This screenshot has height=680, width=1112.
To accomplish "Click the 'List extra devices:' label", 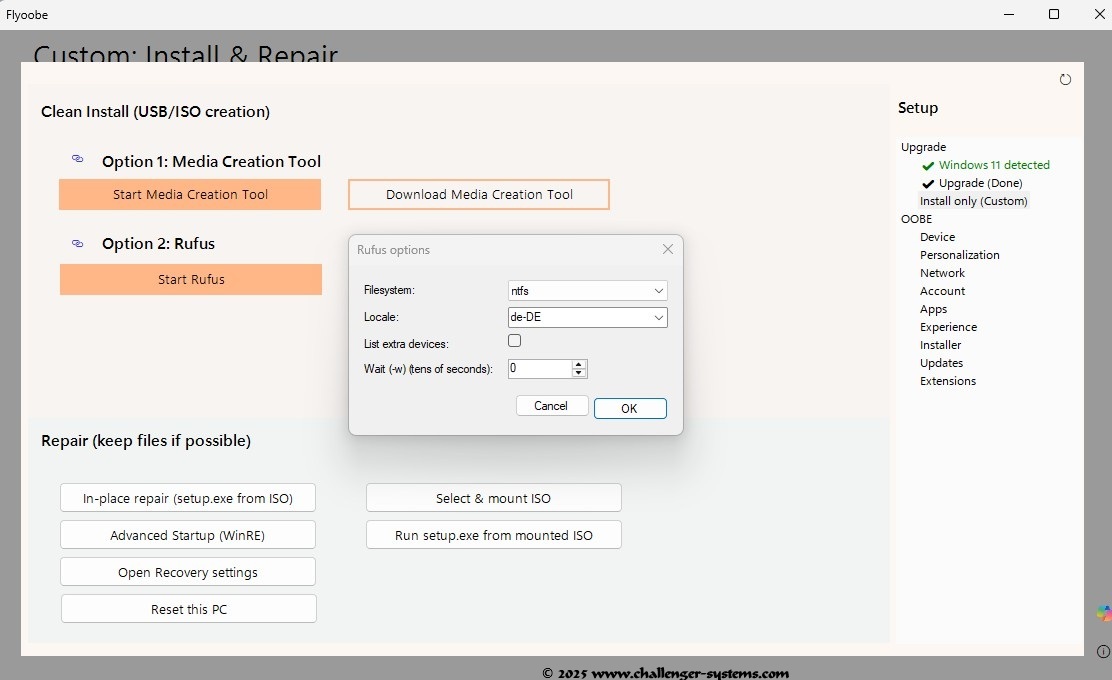I will coord(406,344).
